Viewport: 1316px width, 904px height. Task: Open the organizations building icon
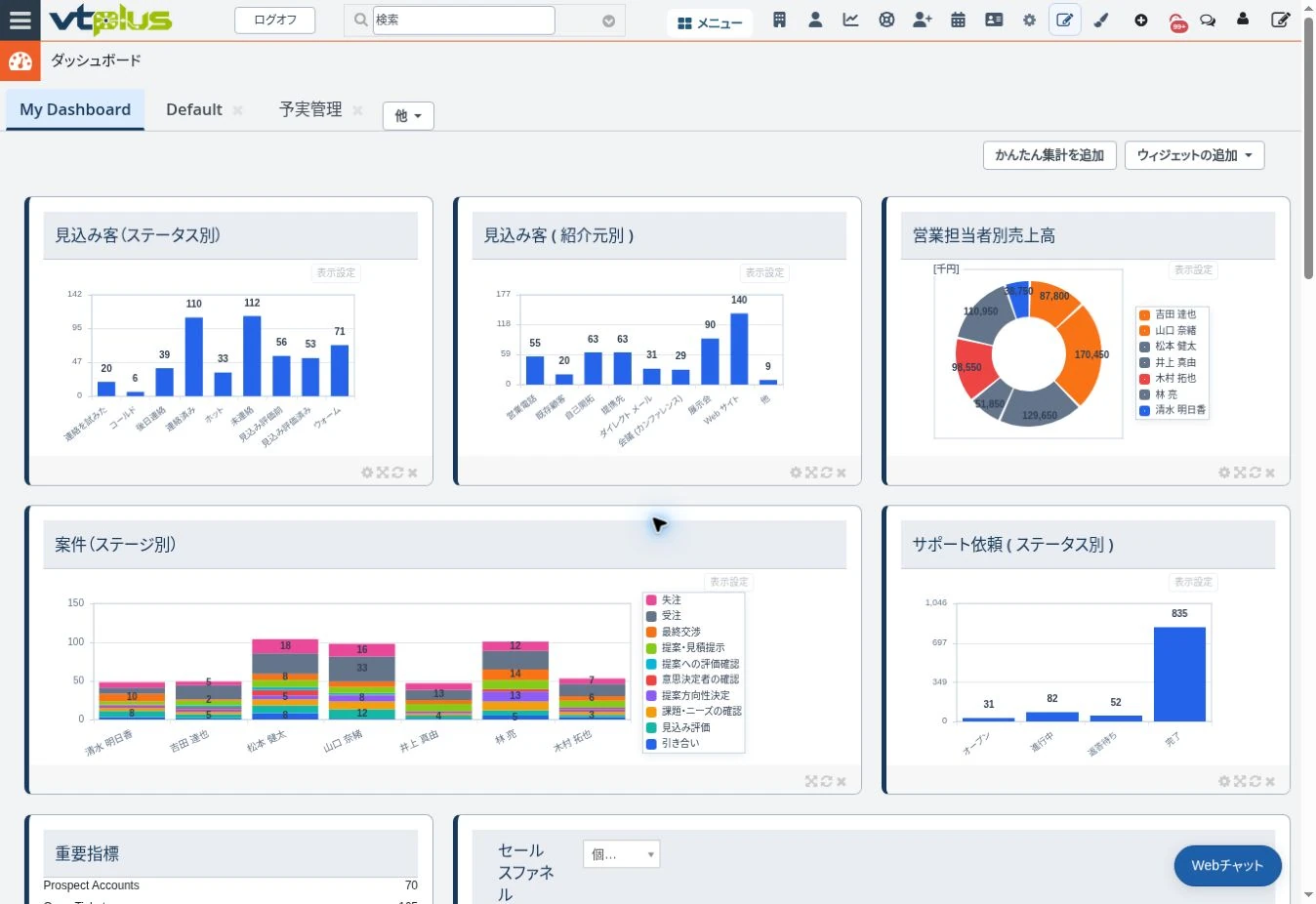(779, 21)
